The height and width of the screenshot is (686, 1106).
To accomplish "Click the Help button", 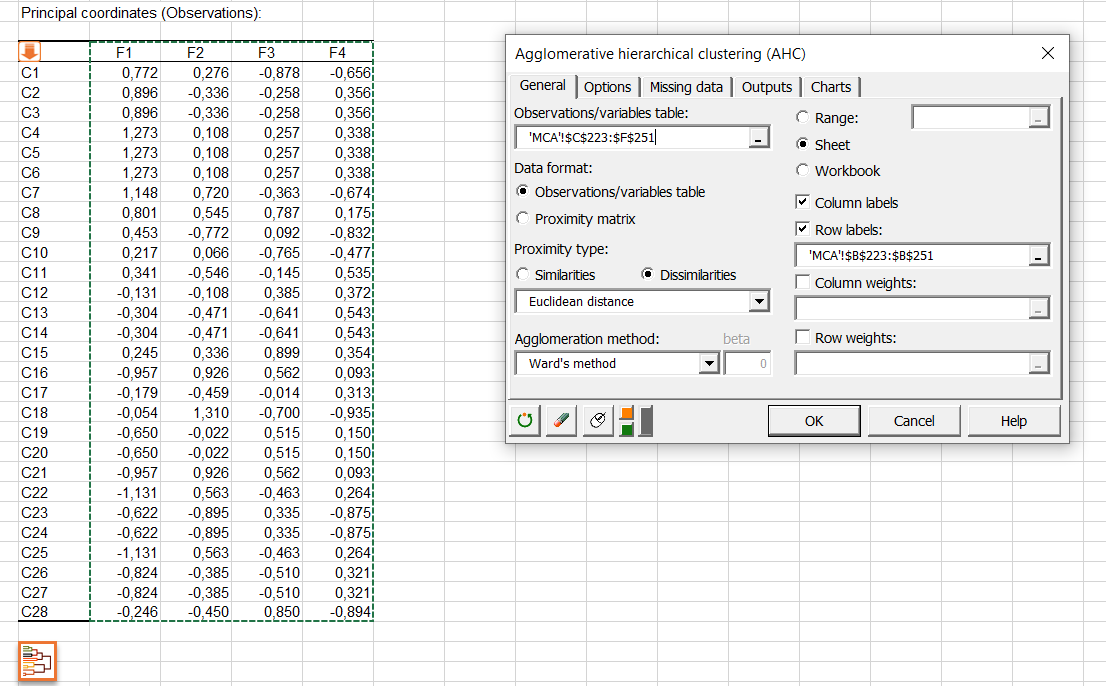I will tap(1013, 421).
